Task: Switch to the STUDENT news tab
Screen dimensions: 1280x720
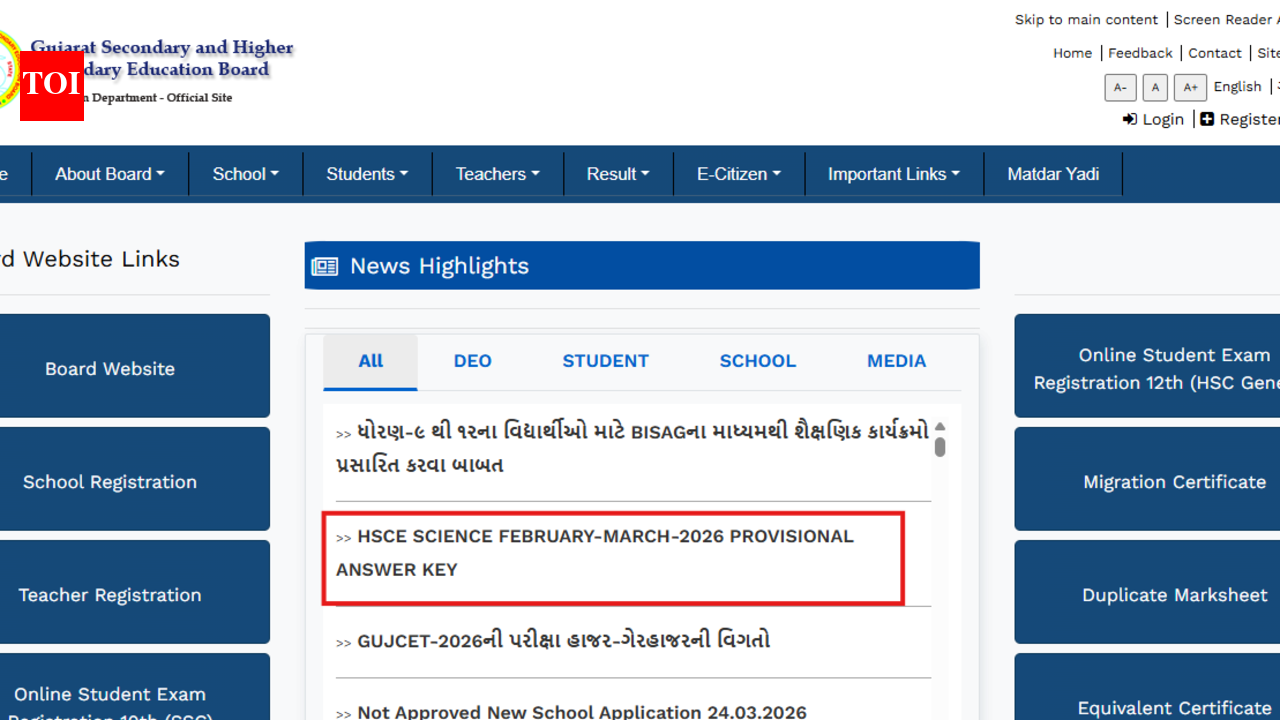Action: click(x=605, y=361)
